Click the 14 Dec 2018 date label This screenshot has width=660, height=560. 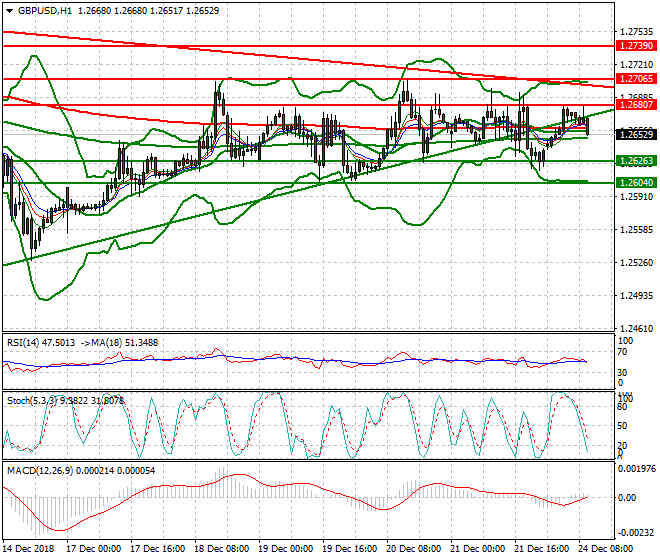[x=28, y=549]
